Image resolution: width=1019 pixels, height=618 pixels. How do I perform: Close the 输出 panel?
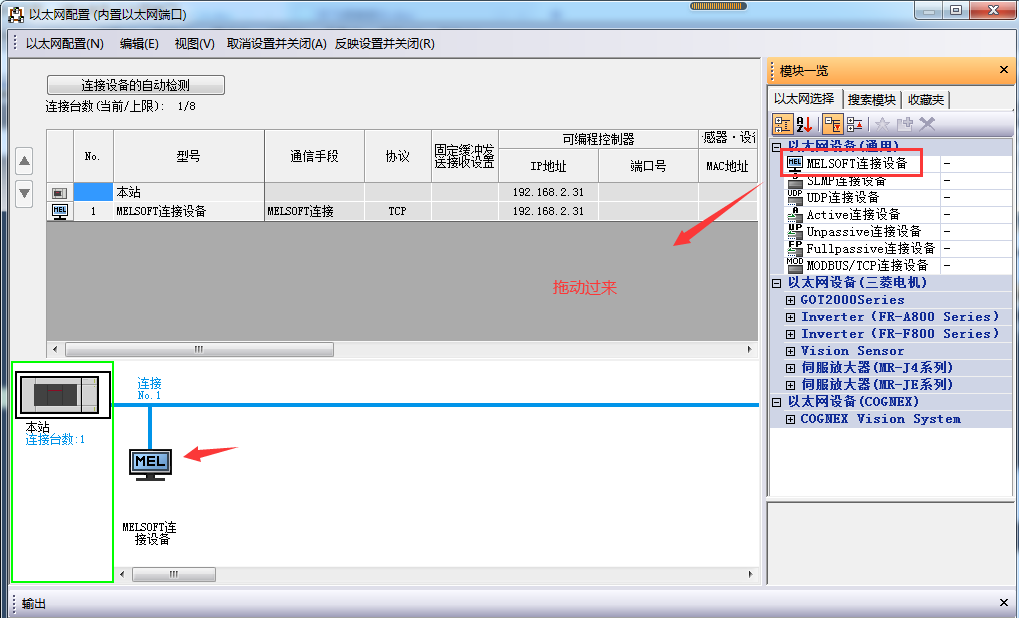click(x=1003, y=602)
